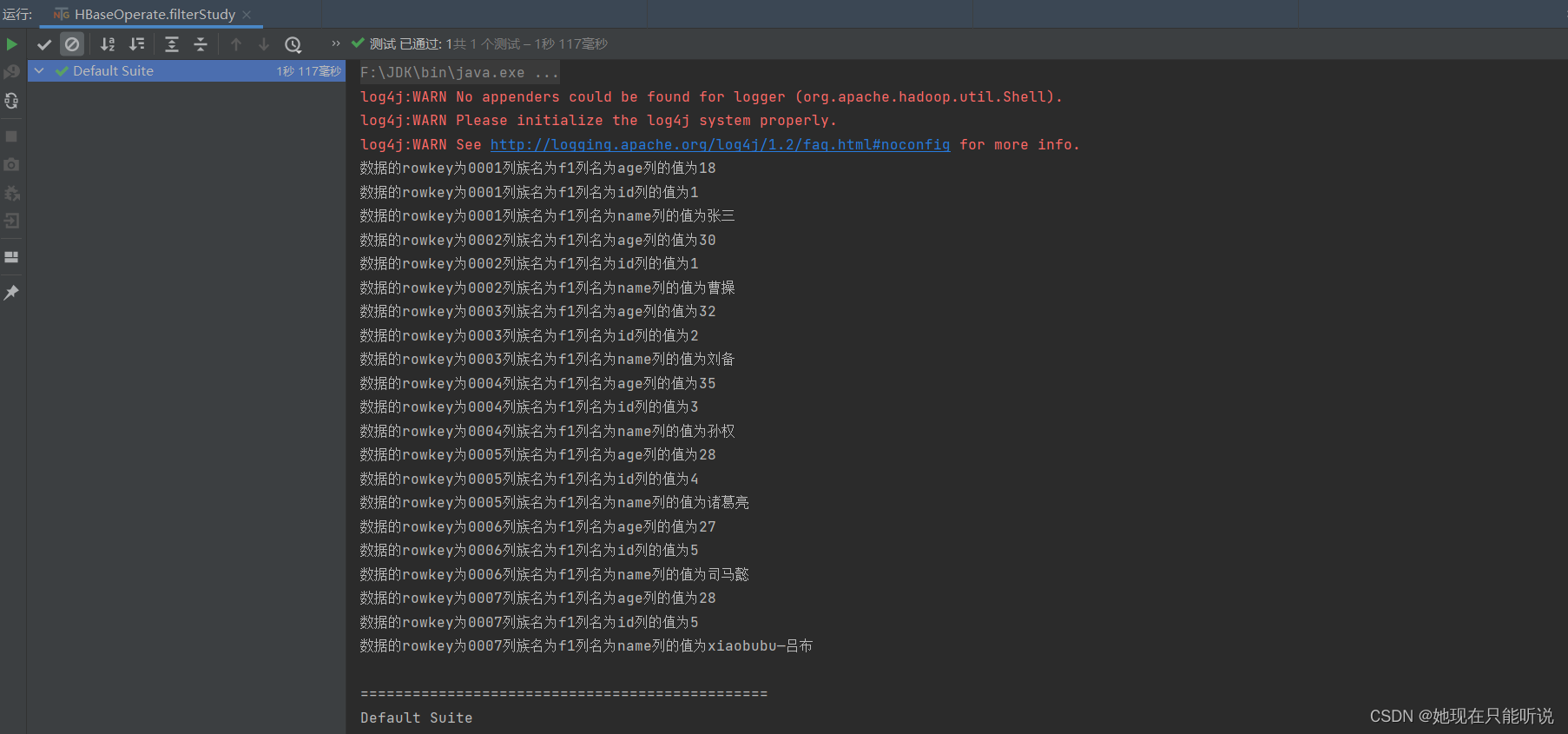Close the HBaseOperate.filterStudy tab

247,15
